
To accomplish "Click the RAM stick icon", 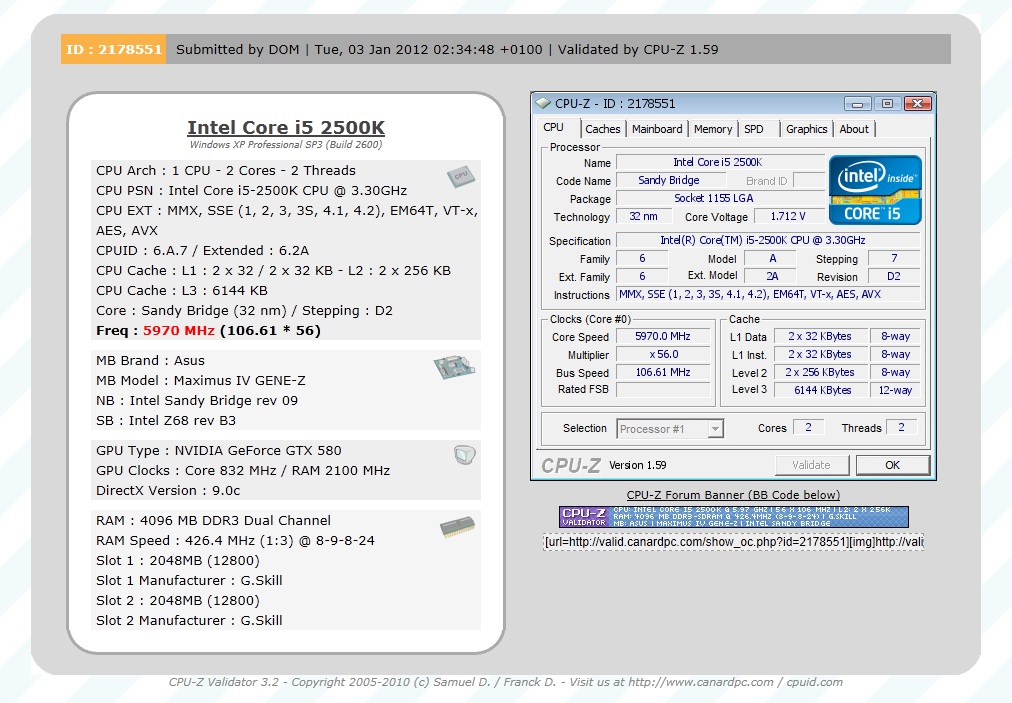I will (x=457, y=528).
